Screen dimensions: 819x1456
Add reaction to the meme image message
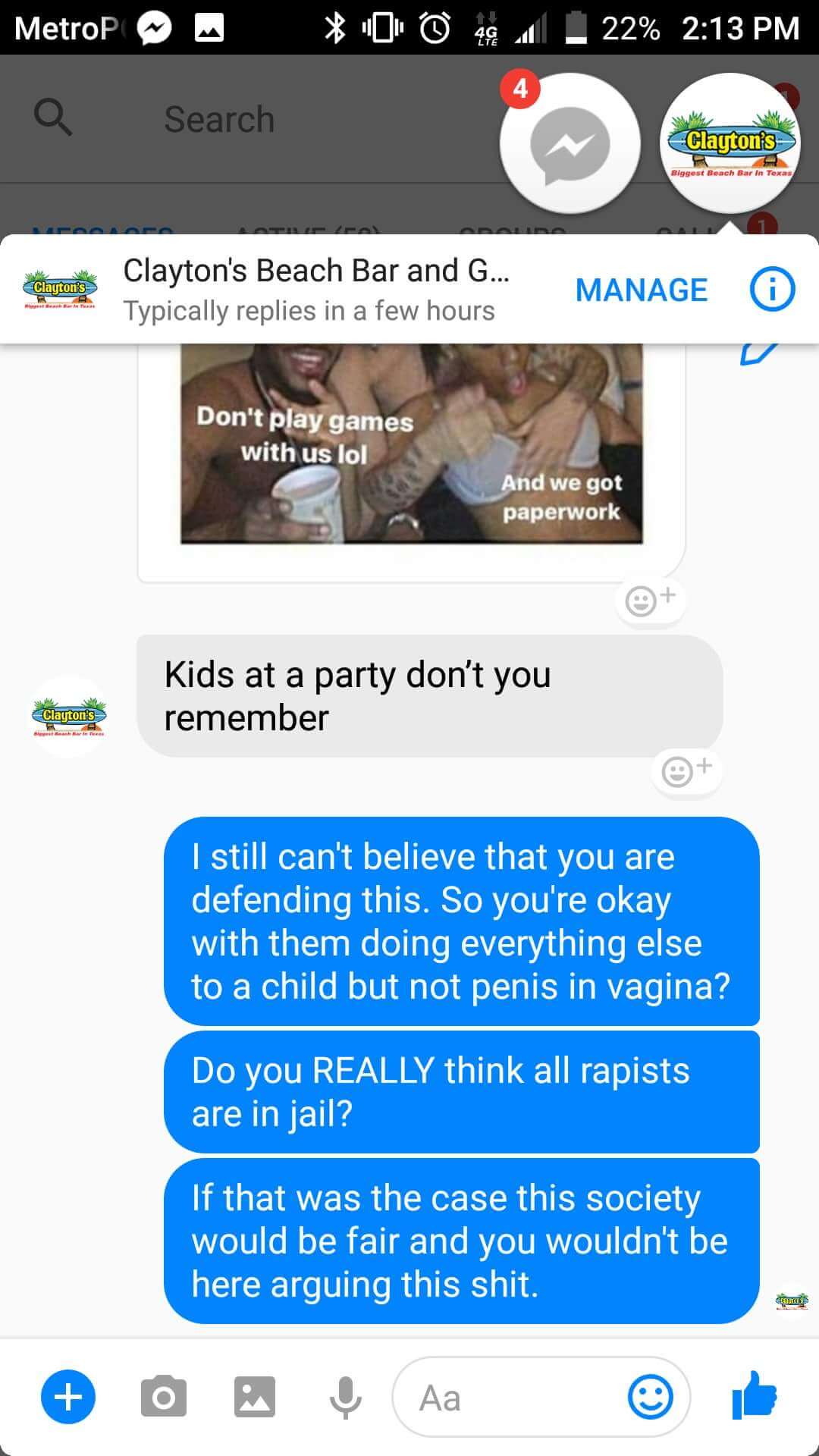(x=651, y=600)
